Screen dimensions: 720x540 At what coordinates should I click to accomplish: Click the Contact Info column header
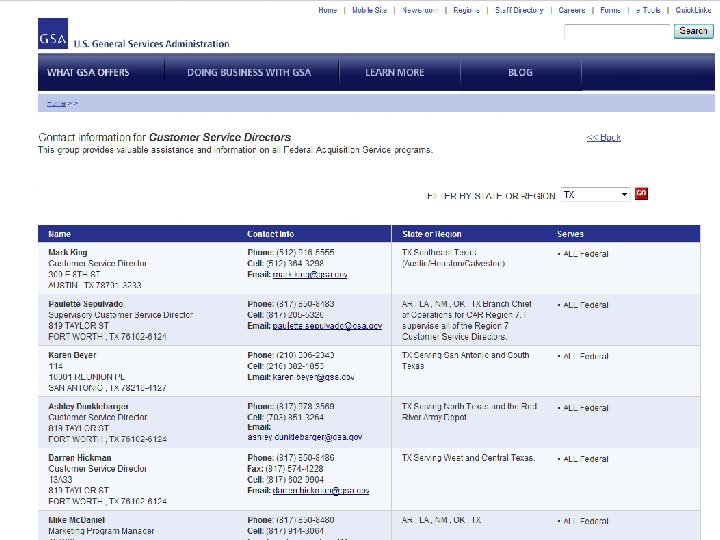(x=270, y=234)
